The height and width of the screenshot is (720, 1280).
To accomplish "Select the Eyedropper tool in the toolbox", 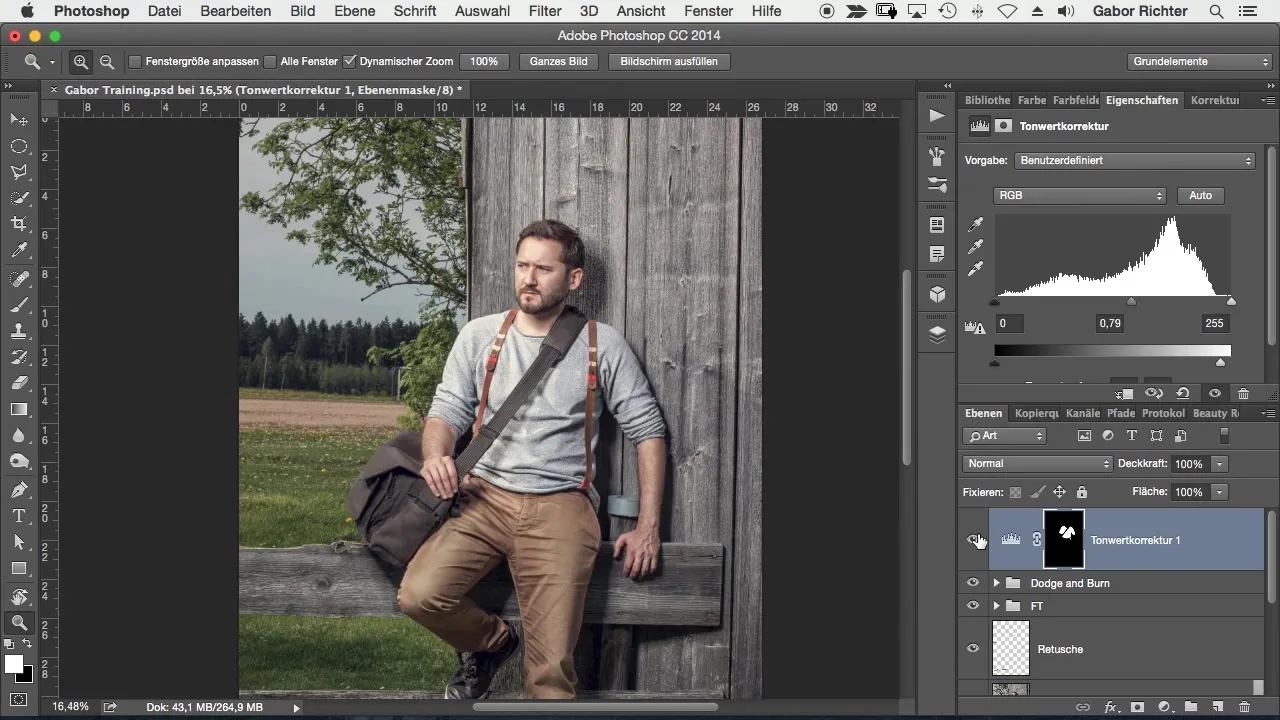I will [19, 250].
